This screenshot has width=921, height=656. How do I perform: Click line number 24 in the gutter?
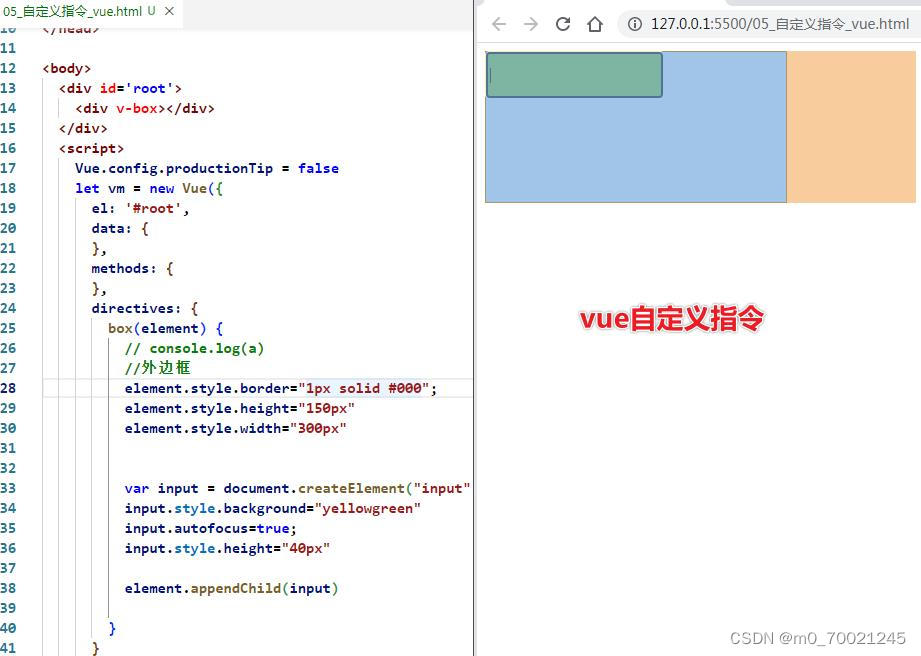pyautogui.click(x=8, y=308)
